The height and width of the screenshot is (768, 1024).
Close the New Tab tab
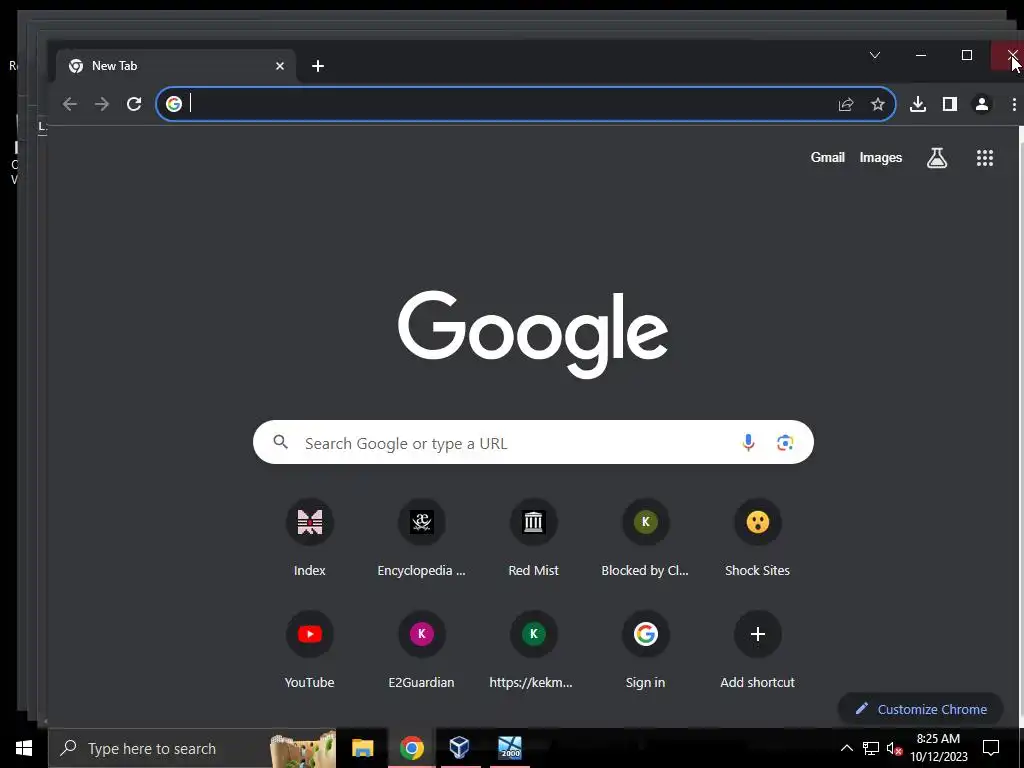coord(280,66)
